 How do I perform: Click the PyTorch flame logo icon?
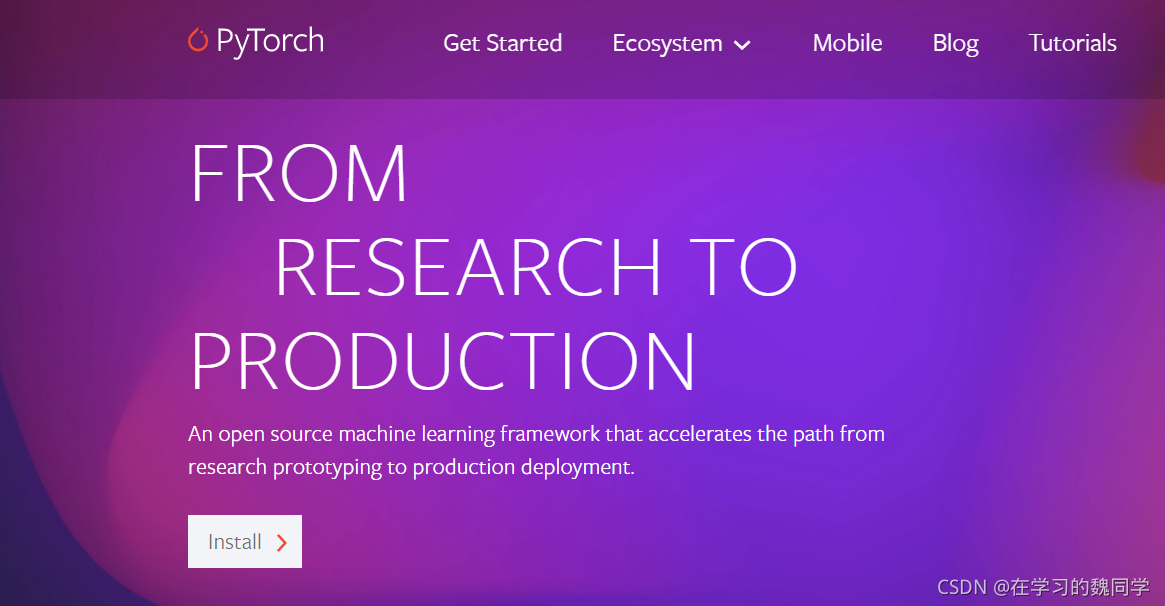point(198,40)
